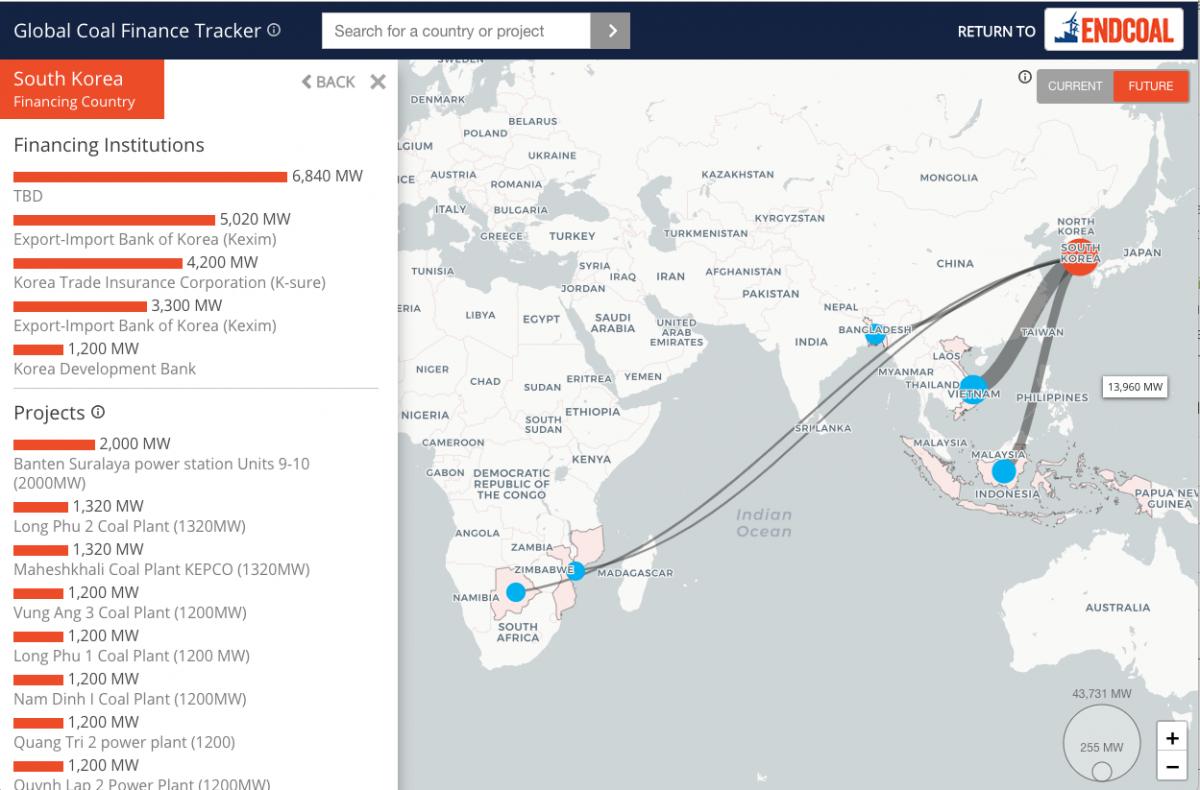The width and height of the screenshot is (1200, 790).
Task: Click the search for country or project field
Action: click(456, 31)
